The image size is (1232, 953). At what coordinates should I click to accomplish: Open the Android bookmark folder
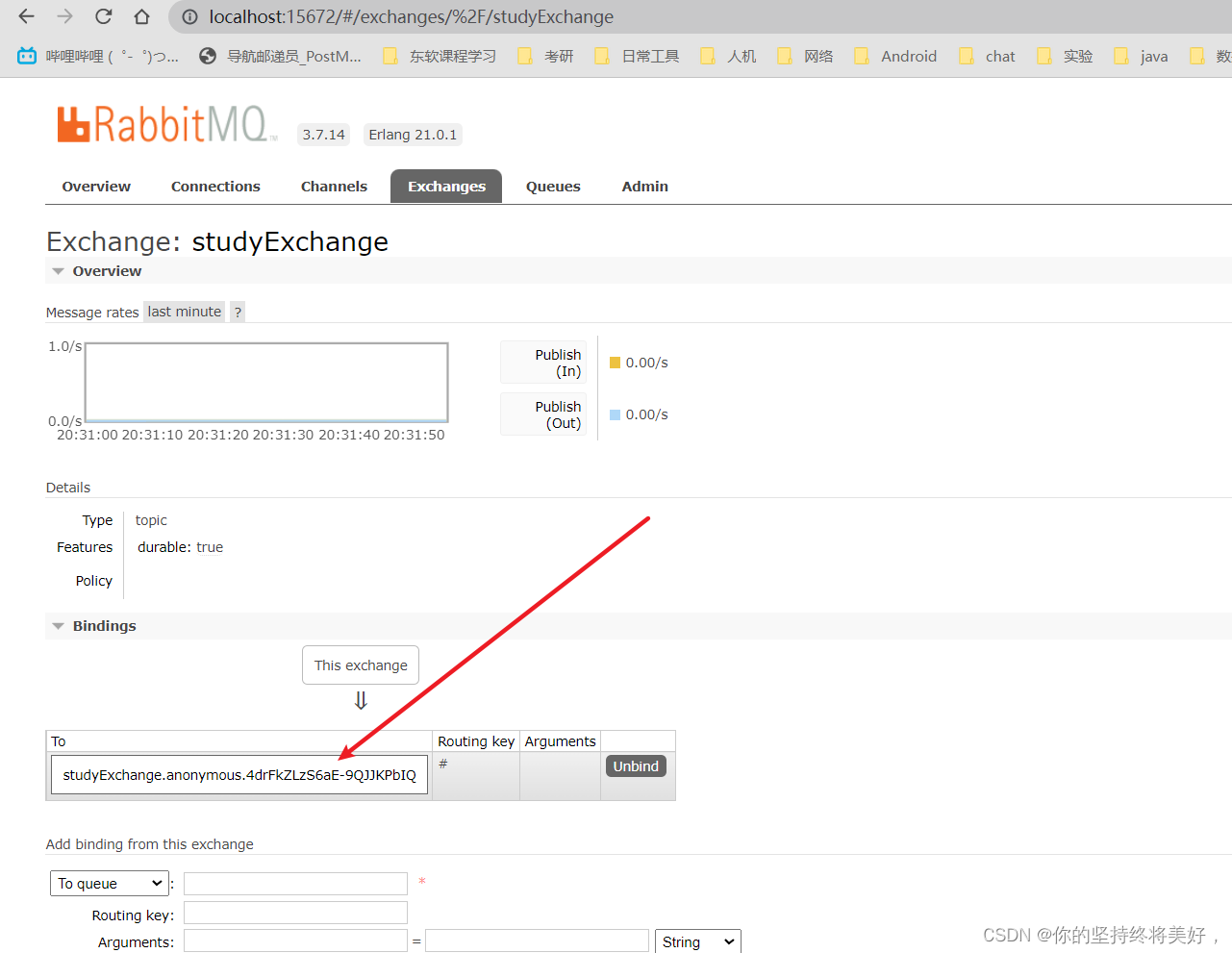pos(895,56)
